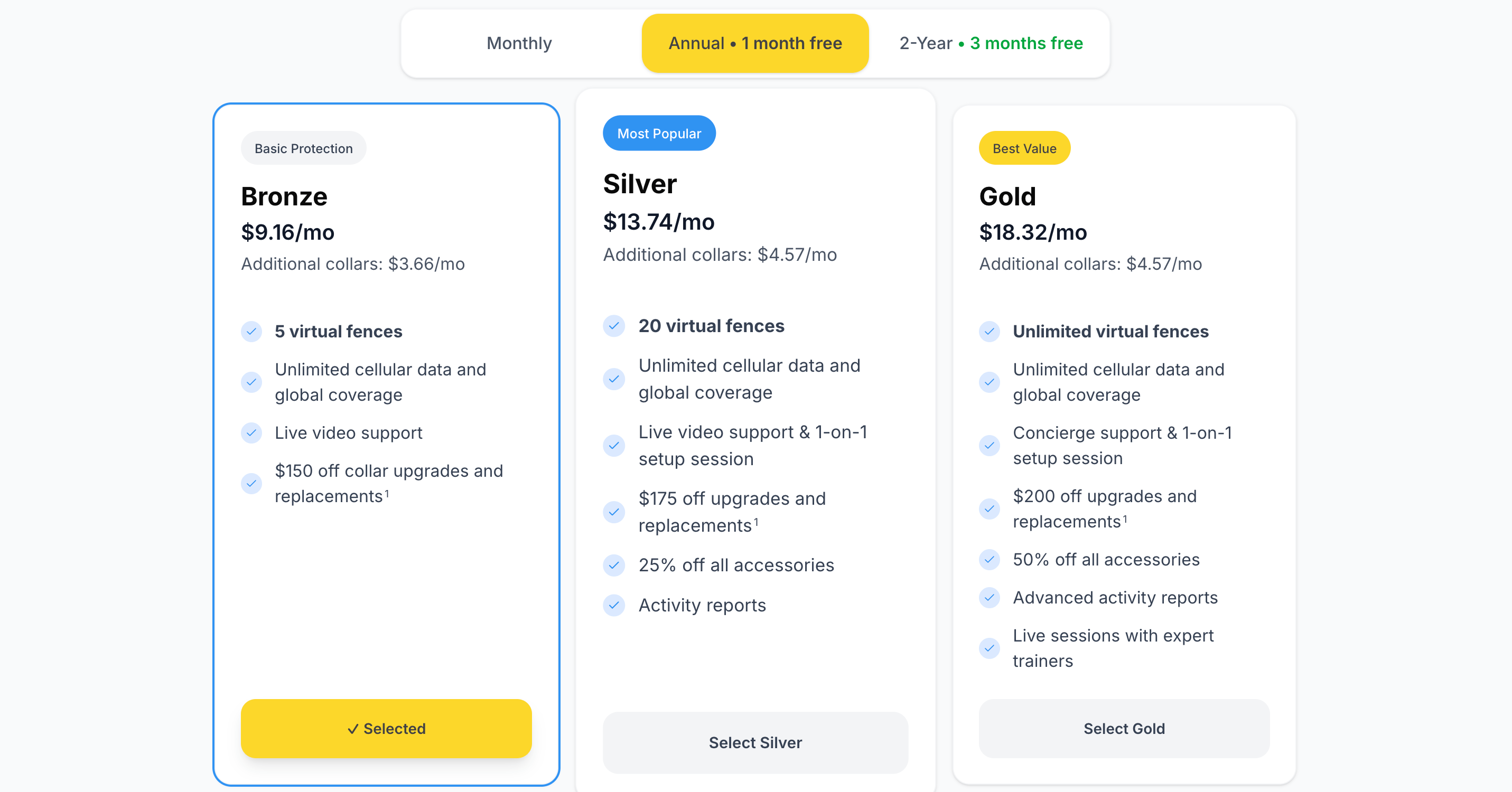The height and width of the screenshot is (792, 1512).
Task: Click the Basic Protection badge
Action: pyautogui.click(x=303, y=148)
